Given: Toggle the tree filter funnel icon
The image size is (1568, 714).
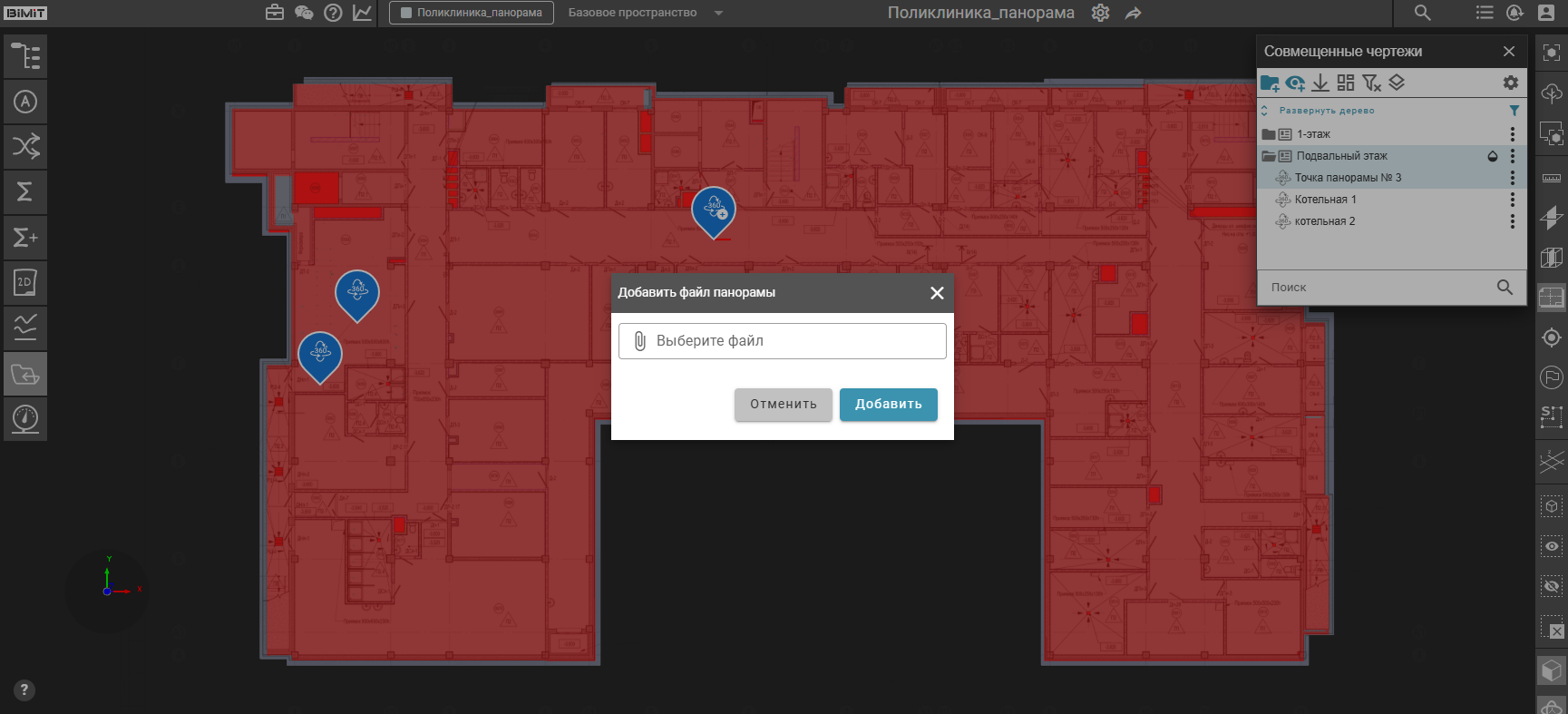Looking at the screenshot, I should (x=1514, y=111).
